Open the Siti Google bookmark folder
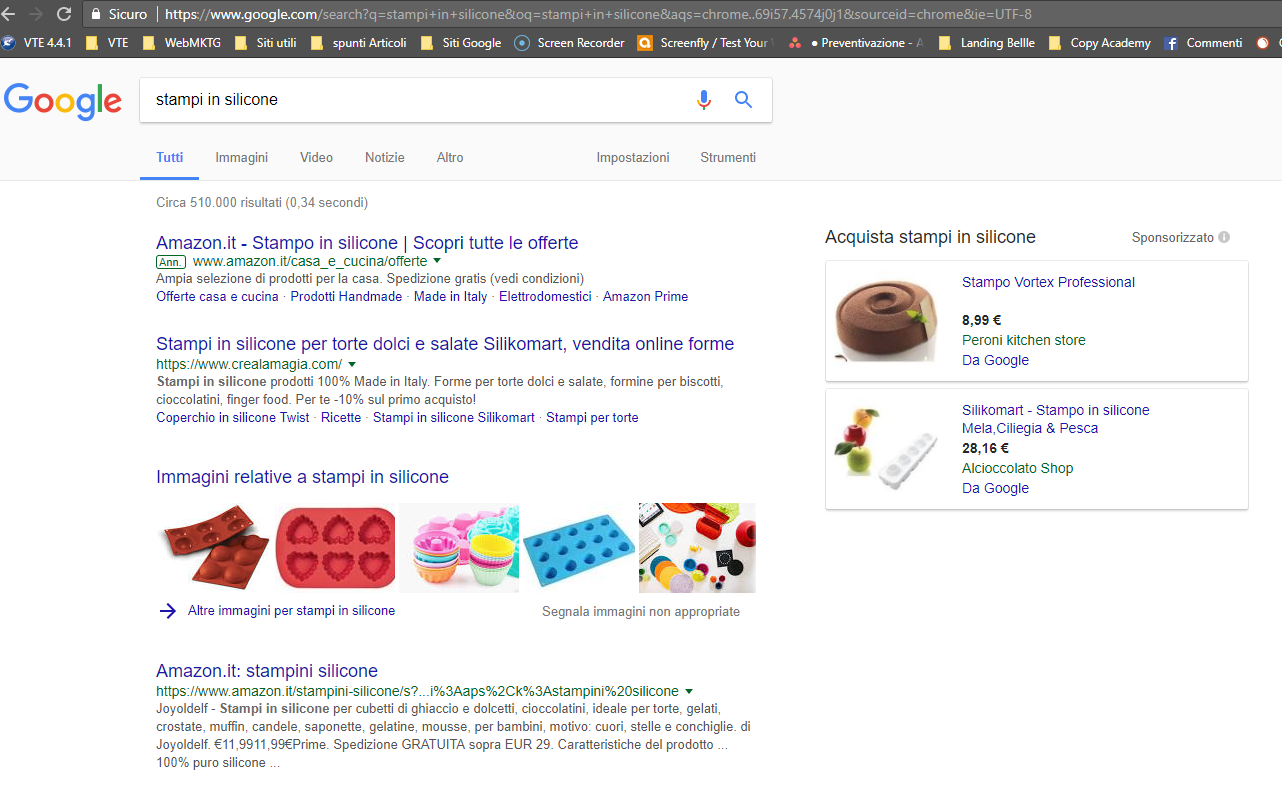Viewport: 1282px width, 787px height. click(x=461, y=43)
